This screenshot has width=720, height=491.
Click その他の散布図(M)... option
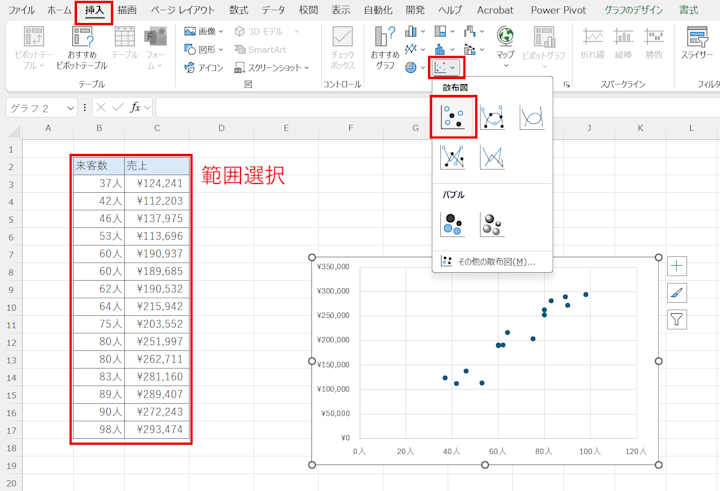492,262
